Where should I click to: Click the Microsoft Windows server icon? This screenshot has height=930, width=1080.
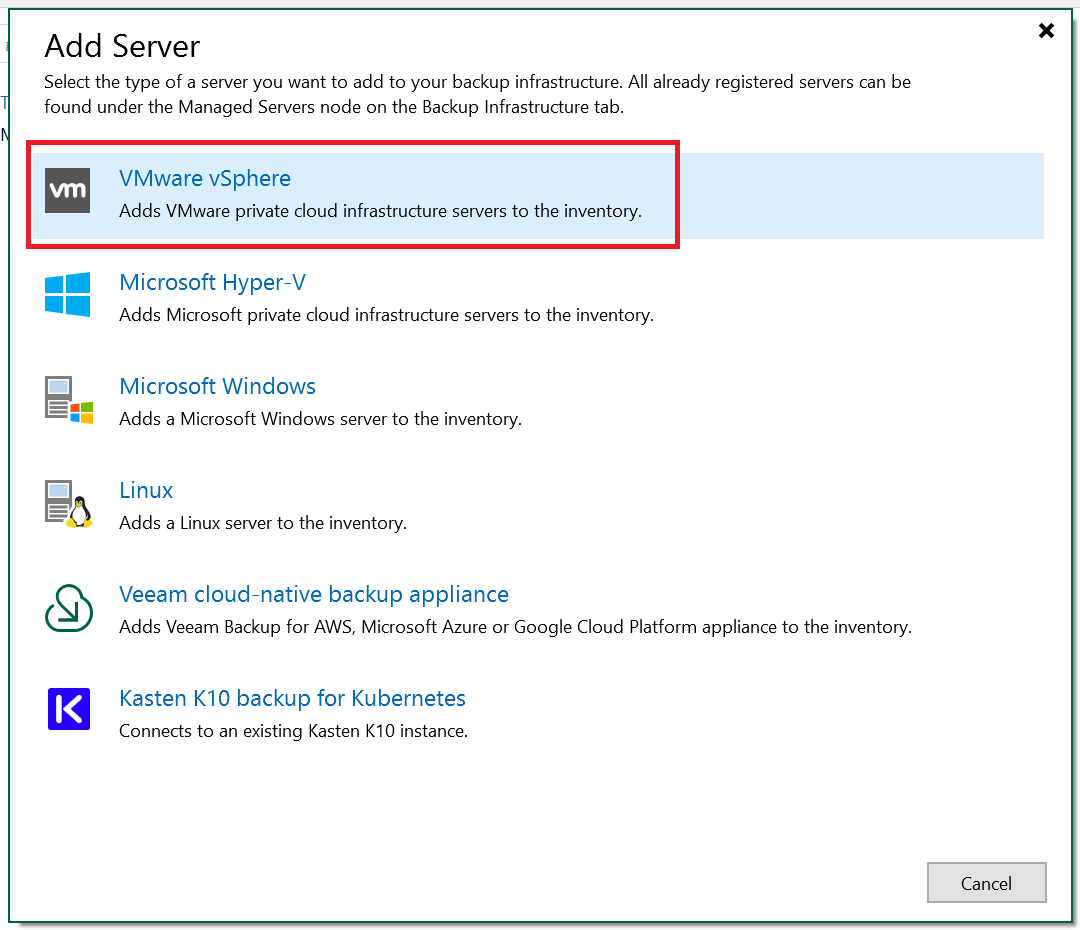[68, 400]
